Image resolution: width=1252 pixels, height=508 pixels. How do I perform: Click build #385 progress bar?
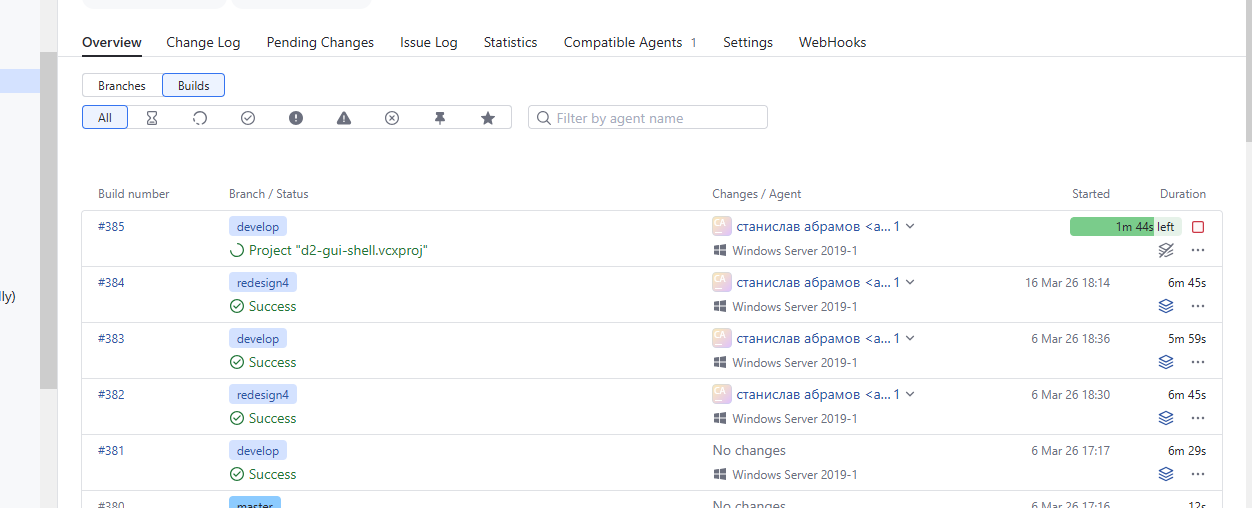[1126, 227]
